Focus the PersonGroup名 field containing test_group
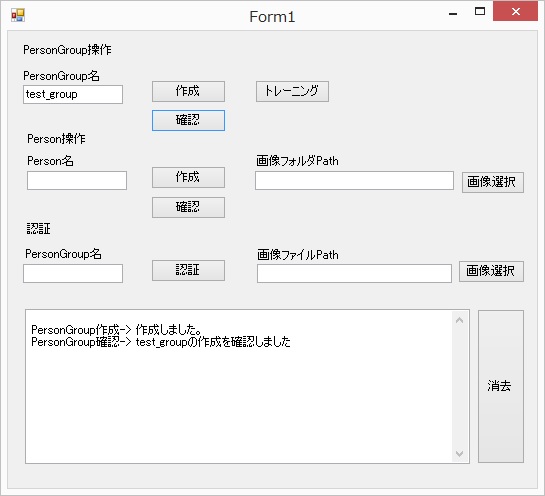The width and height of the screenshot is (545, 496). click(73, 95)
